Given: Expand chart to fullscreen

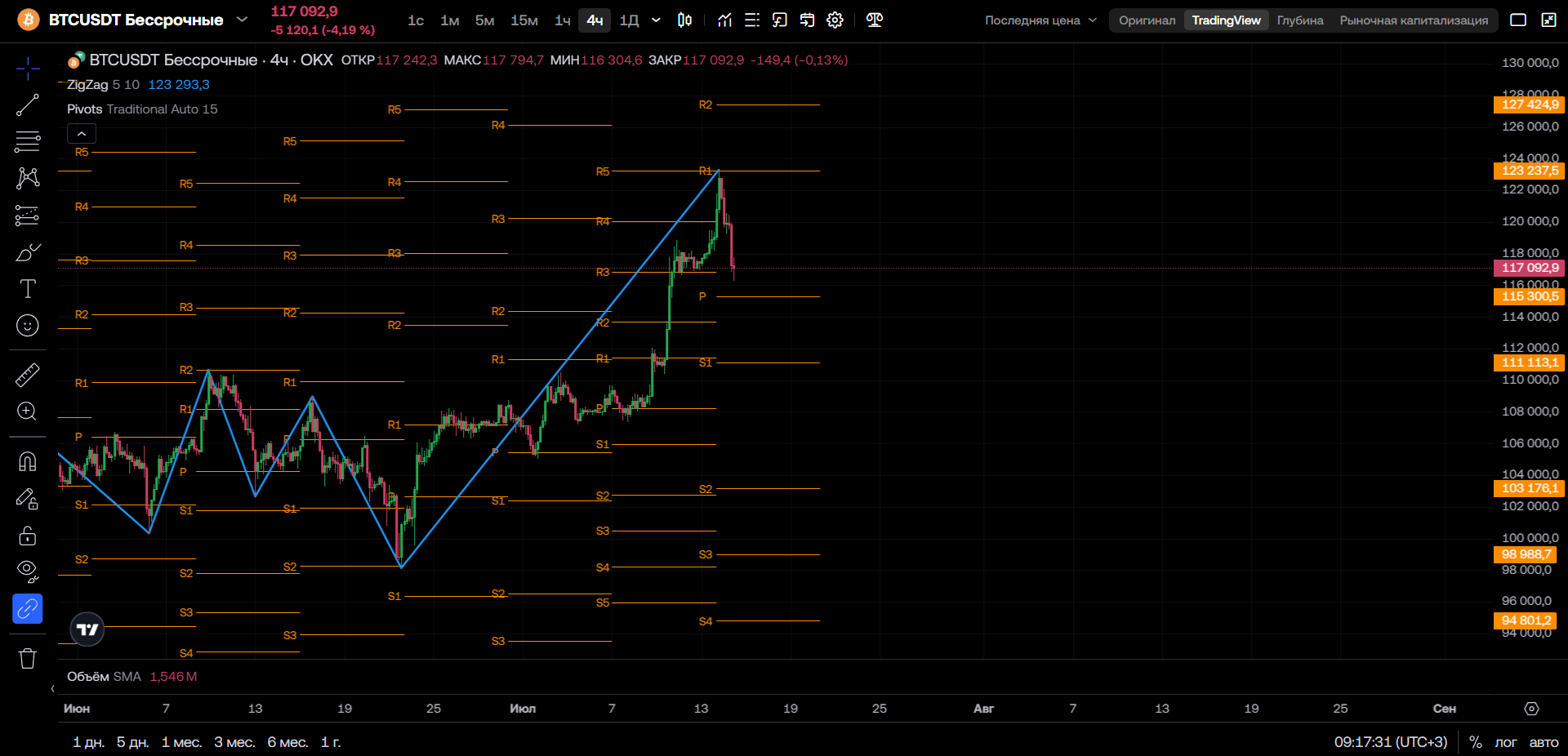Looking at the screenshot, I should tap(1548, 20).
